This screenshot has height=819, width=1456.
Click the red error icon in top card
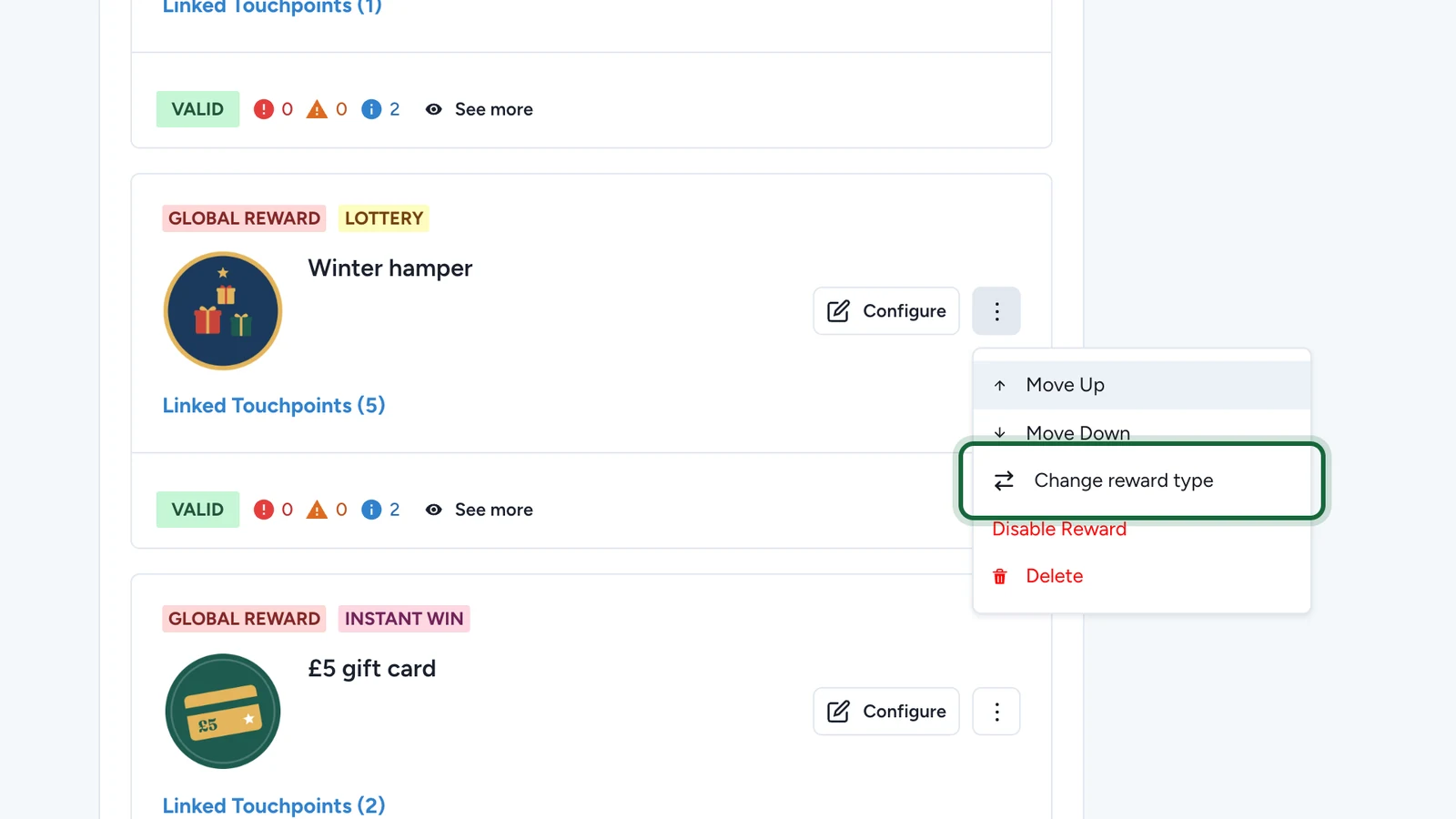(264, 109)
